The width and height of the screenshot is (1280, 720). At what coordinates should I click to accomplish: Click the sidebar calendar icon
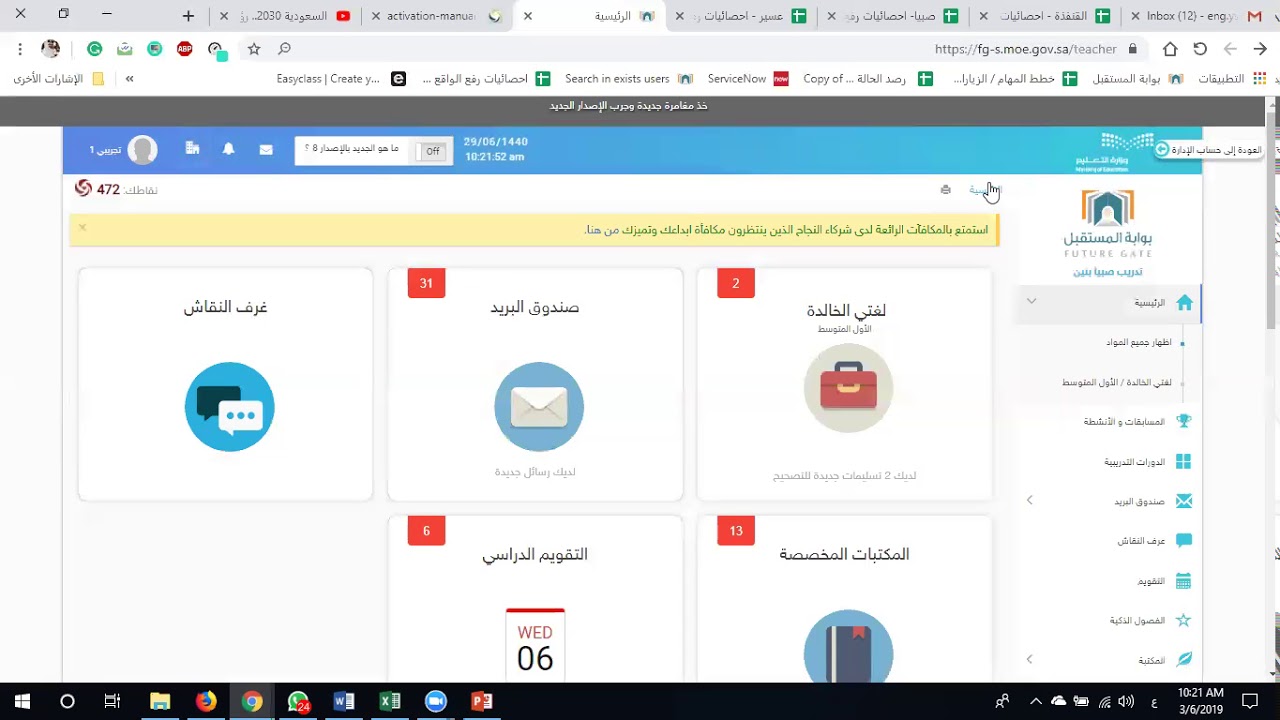pyautogui.click(x=1184, y=581)
